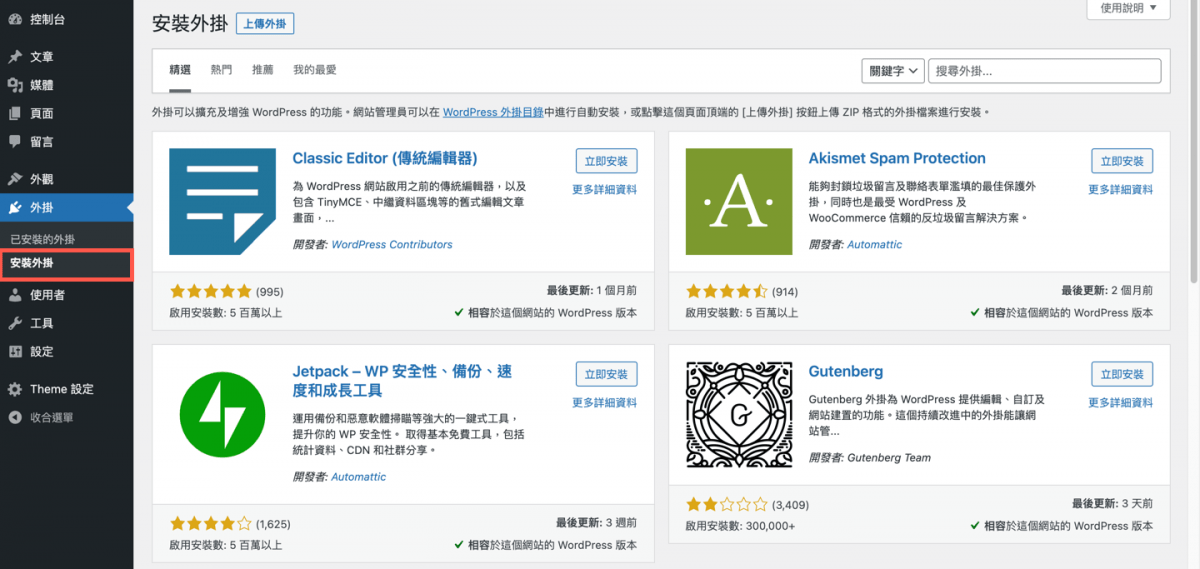Open 更多詳細資料 for Akismet
1200x569 pixels.
pyautogui.click(x=1120, y=190)
